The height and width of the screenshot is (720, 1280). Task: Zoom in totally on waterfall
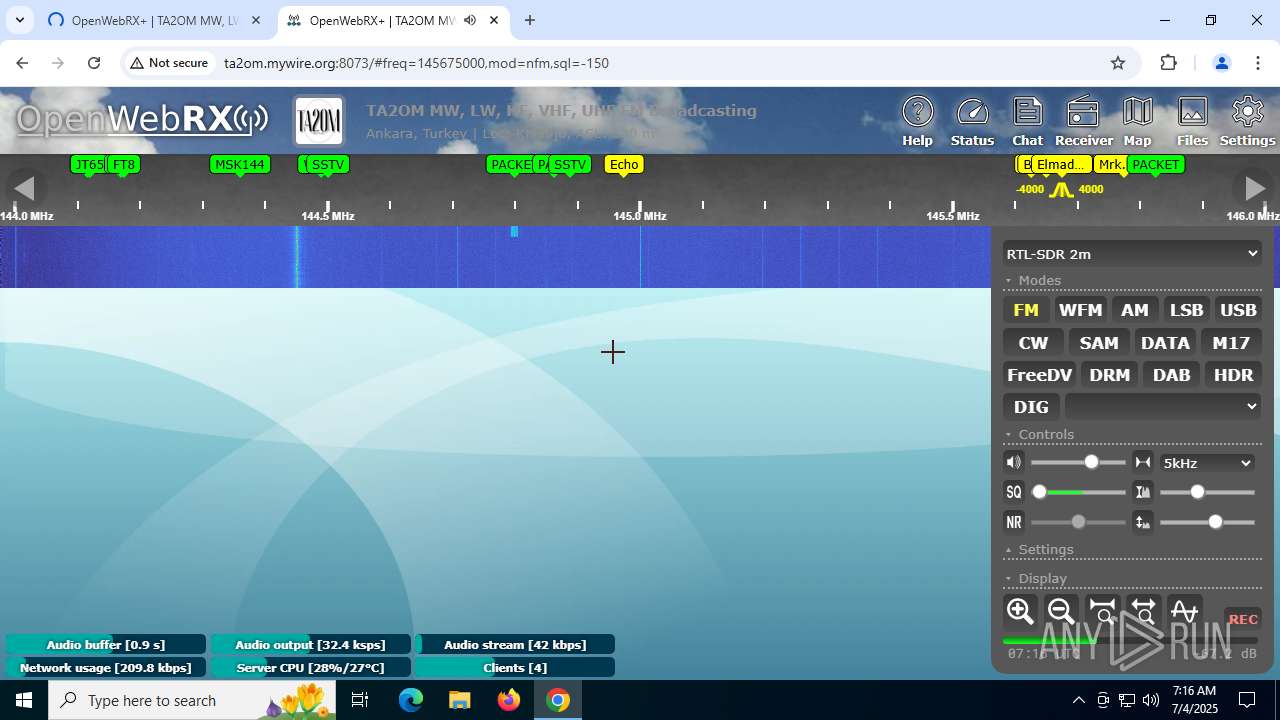[1102, 610]
